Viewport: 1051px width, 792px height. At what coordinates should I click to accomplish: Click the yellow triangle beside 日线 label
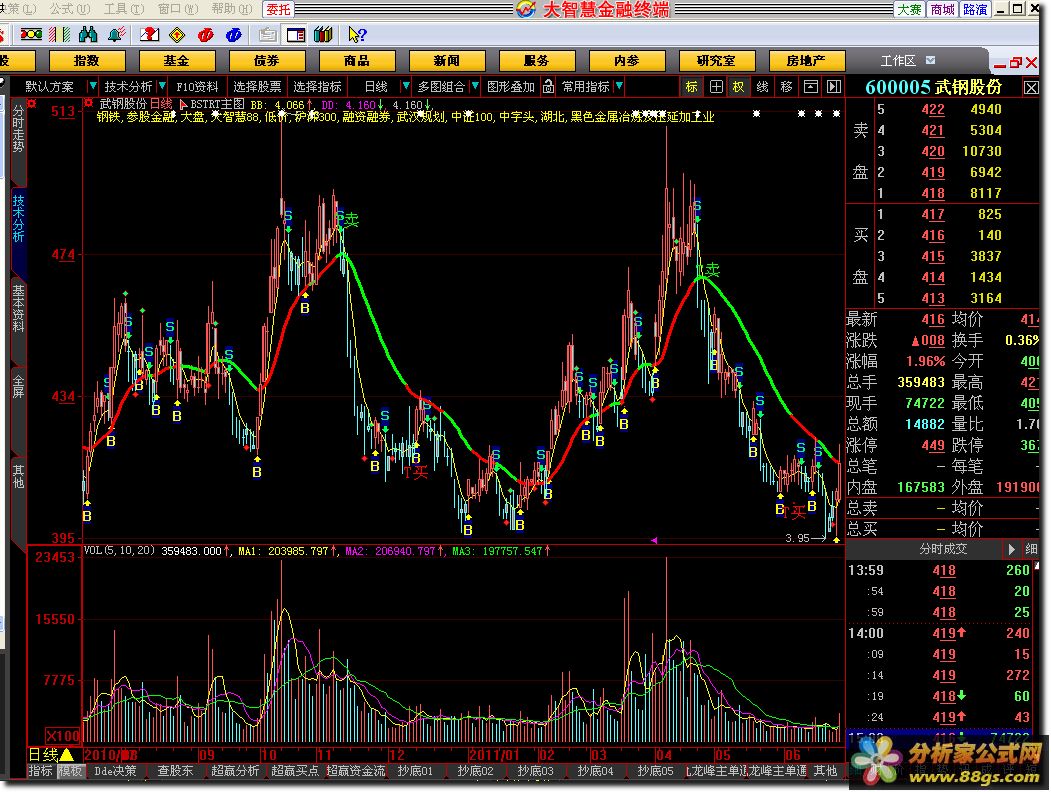click(x=67, y=754)
